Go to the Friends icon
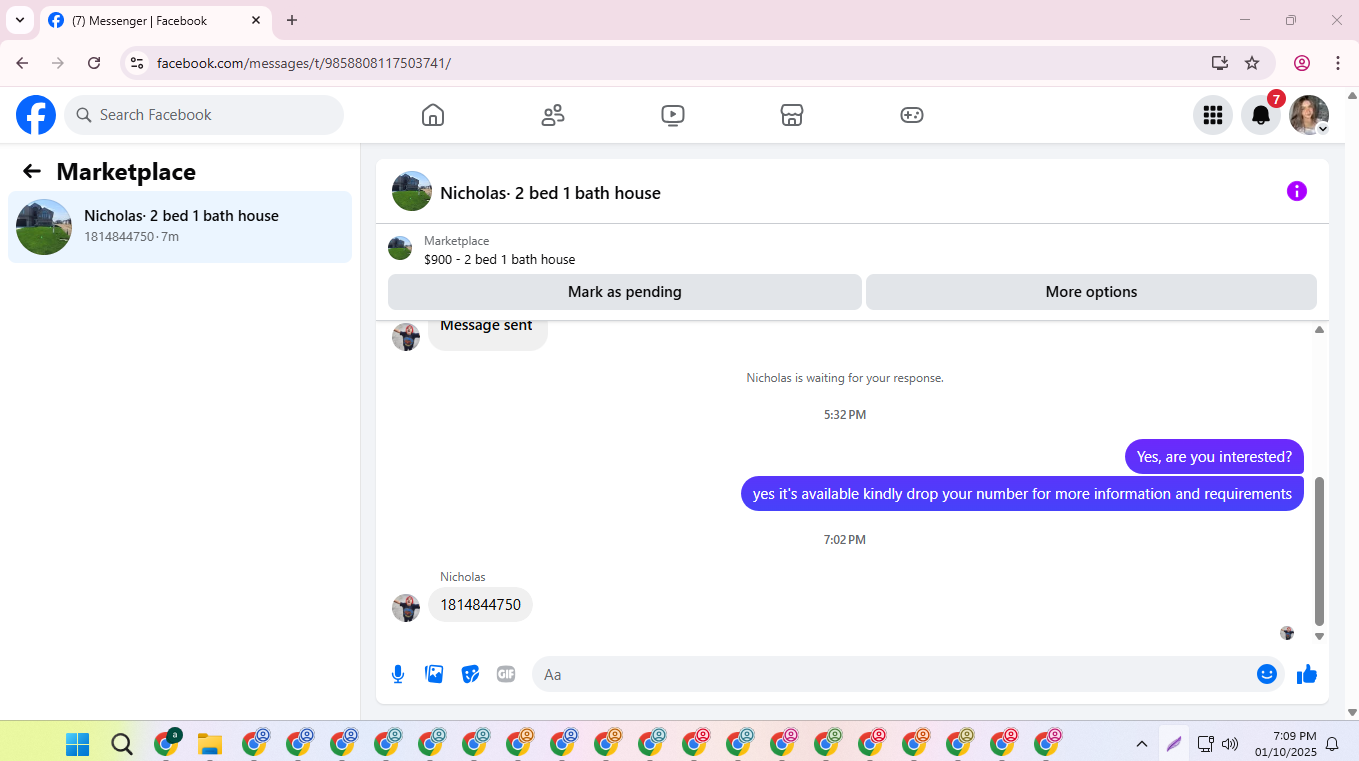This screenshot has height=761, width=1359. click(x=553, y=115)
